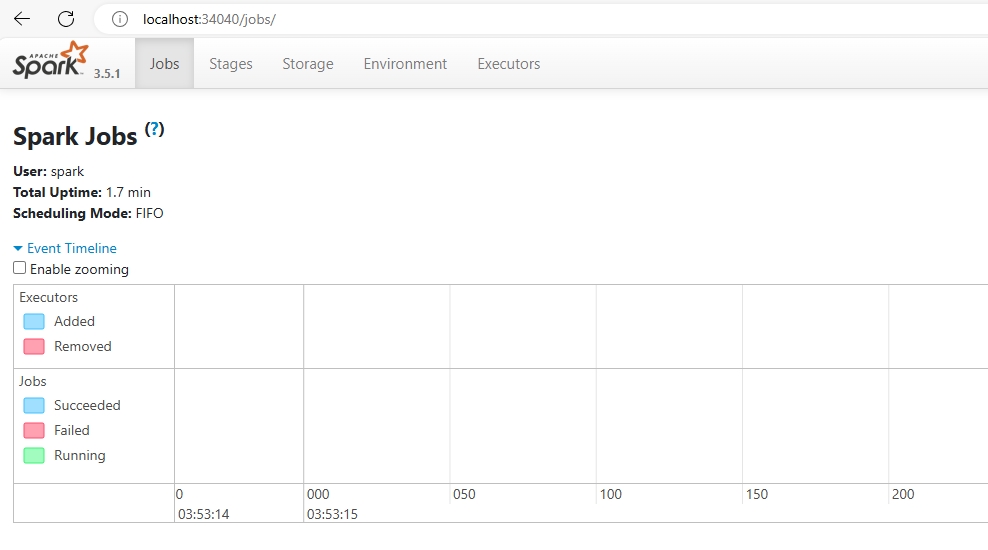The width and height of the screenshot is (988, 550).
Task: Open the Storage tab
Action: [307, 64]
